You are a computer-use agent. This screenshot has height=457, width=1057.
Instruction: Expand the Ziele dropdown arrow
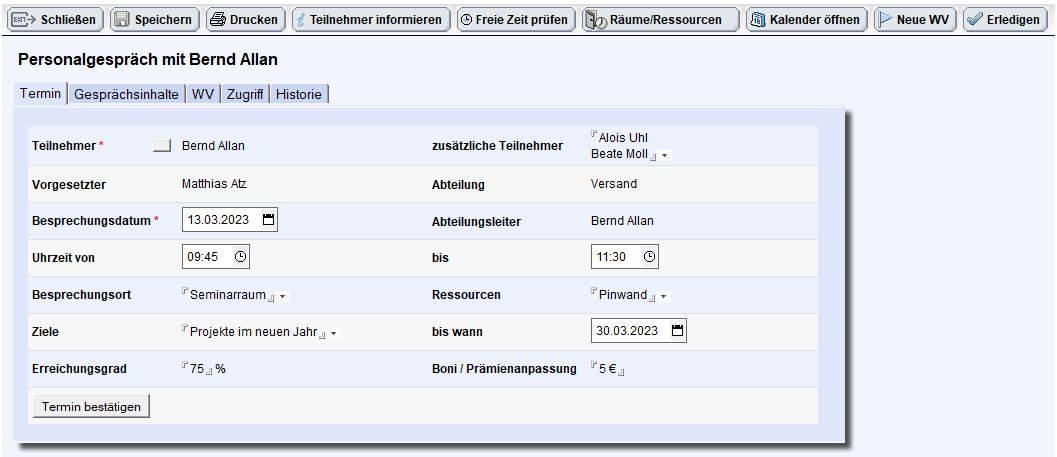coord(334,333)
